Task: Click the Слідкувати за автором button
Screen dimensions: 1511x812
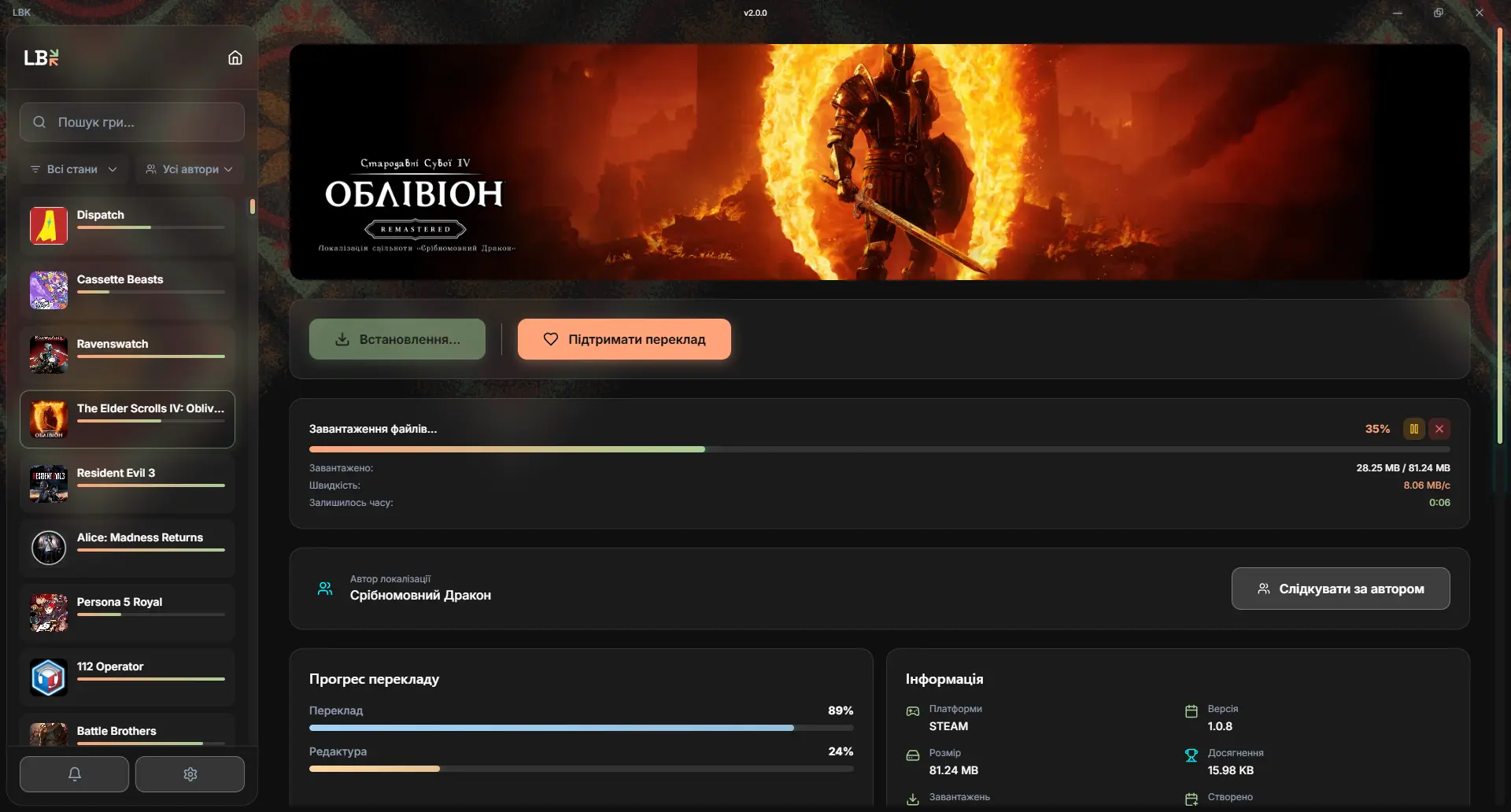Action: click(1340, 589)
